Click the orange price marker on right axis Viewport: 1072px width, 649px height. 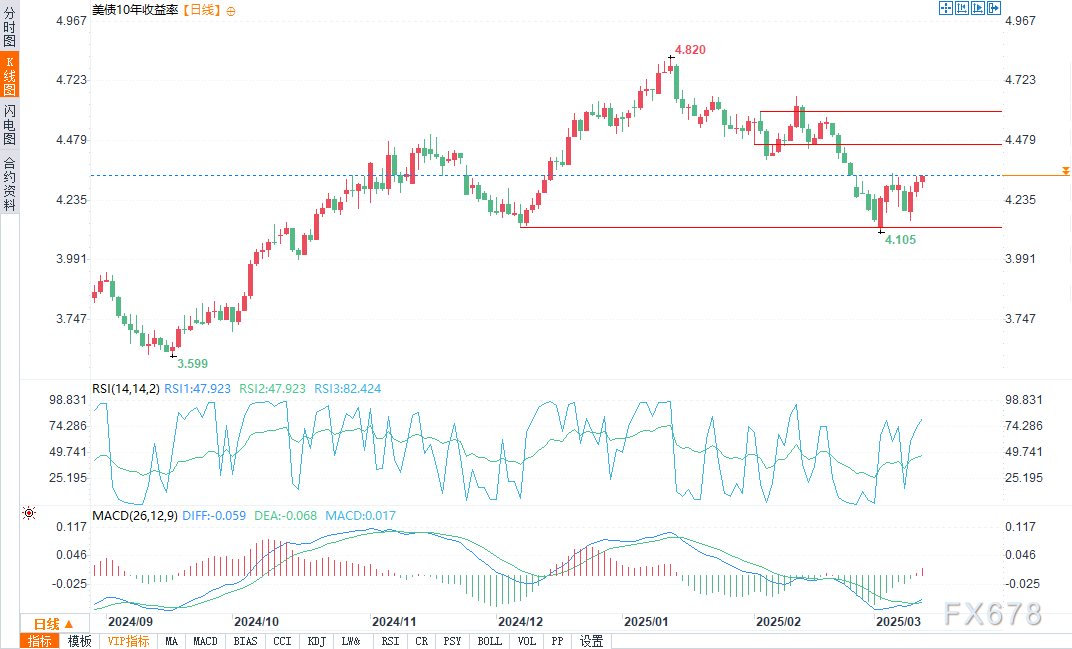click(x=1066, y=172)
